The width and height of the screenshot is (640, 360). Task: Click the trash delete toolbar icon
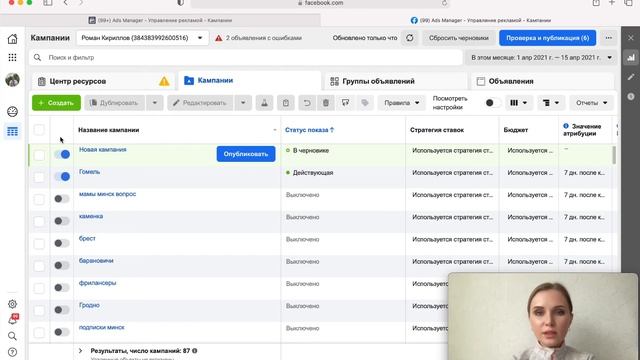[326, 103]
